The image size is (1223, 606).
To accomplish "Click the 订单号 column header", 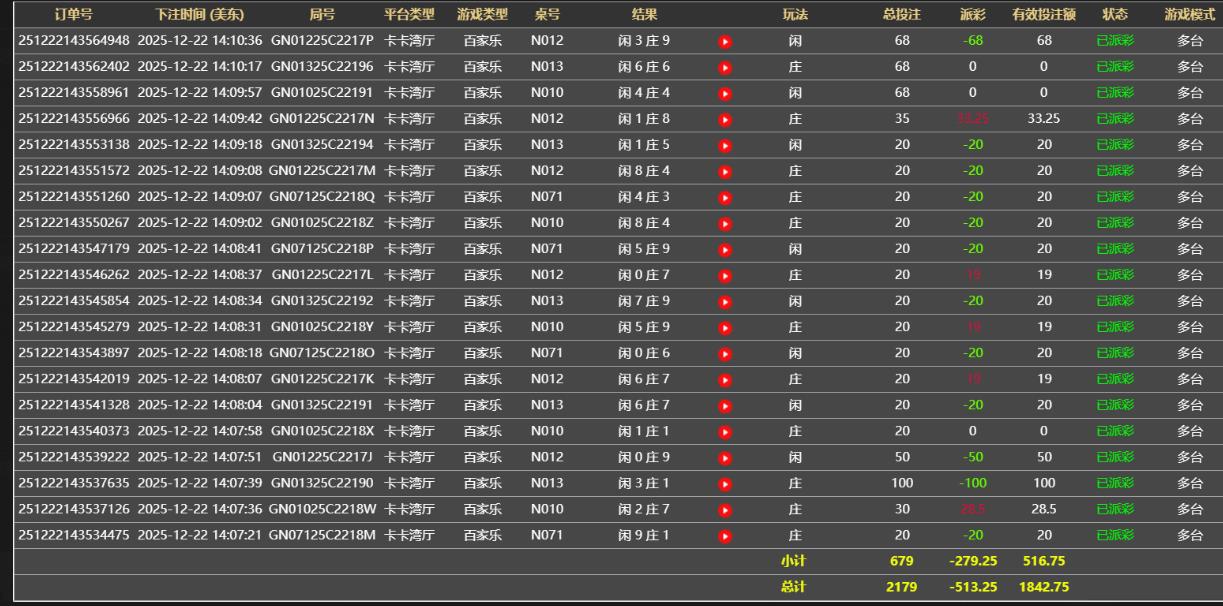I will (74, 15).
